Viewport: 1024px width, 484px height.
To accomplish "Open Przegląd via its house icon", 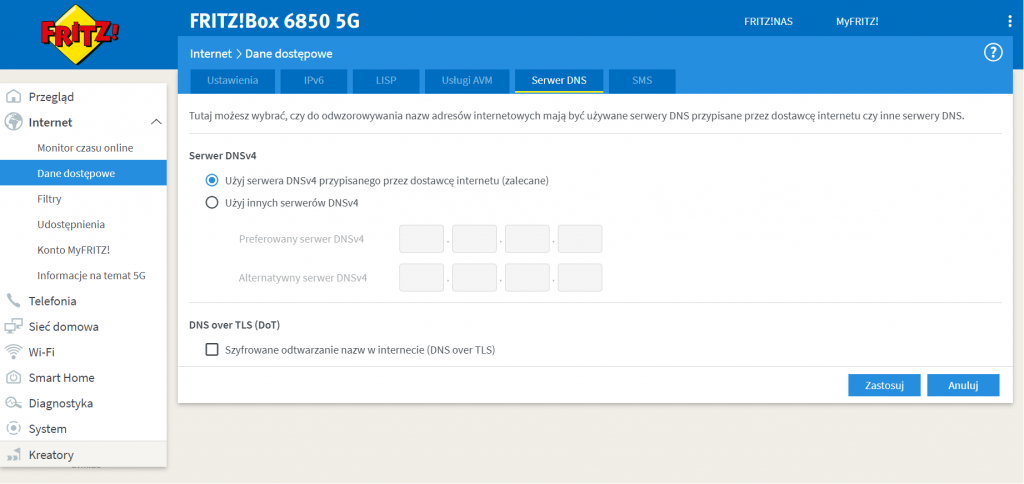I will (14, 97).
